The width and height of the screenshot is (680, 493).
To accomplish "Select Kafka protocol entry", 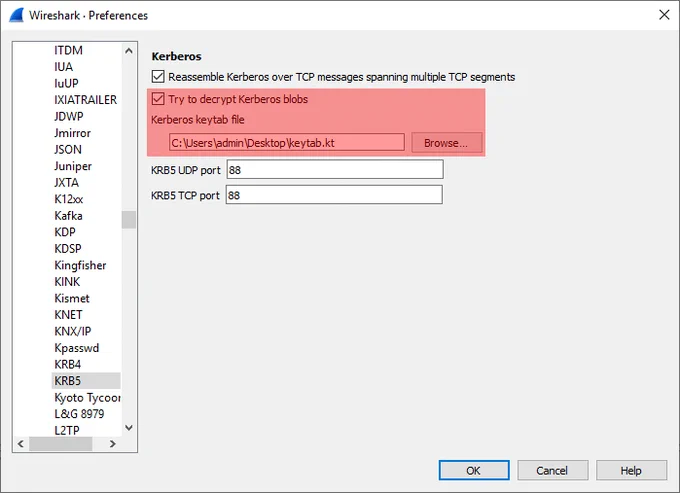I will [x=68, y=215].
